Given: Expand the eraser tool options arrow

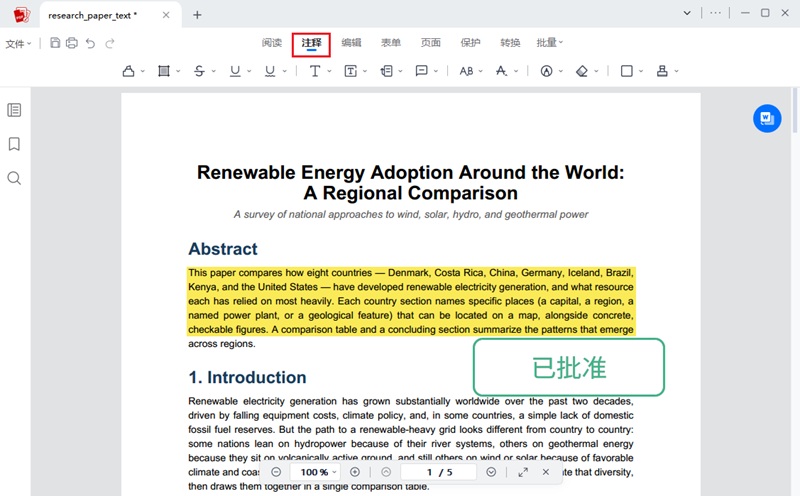Looking at the screenshot, I should click(596, 71).
